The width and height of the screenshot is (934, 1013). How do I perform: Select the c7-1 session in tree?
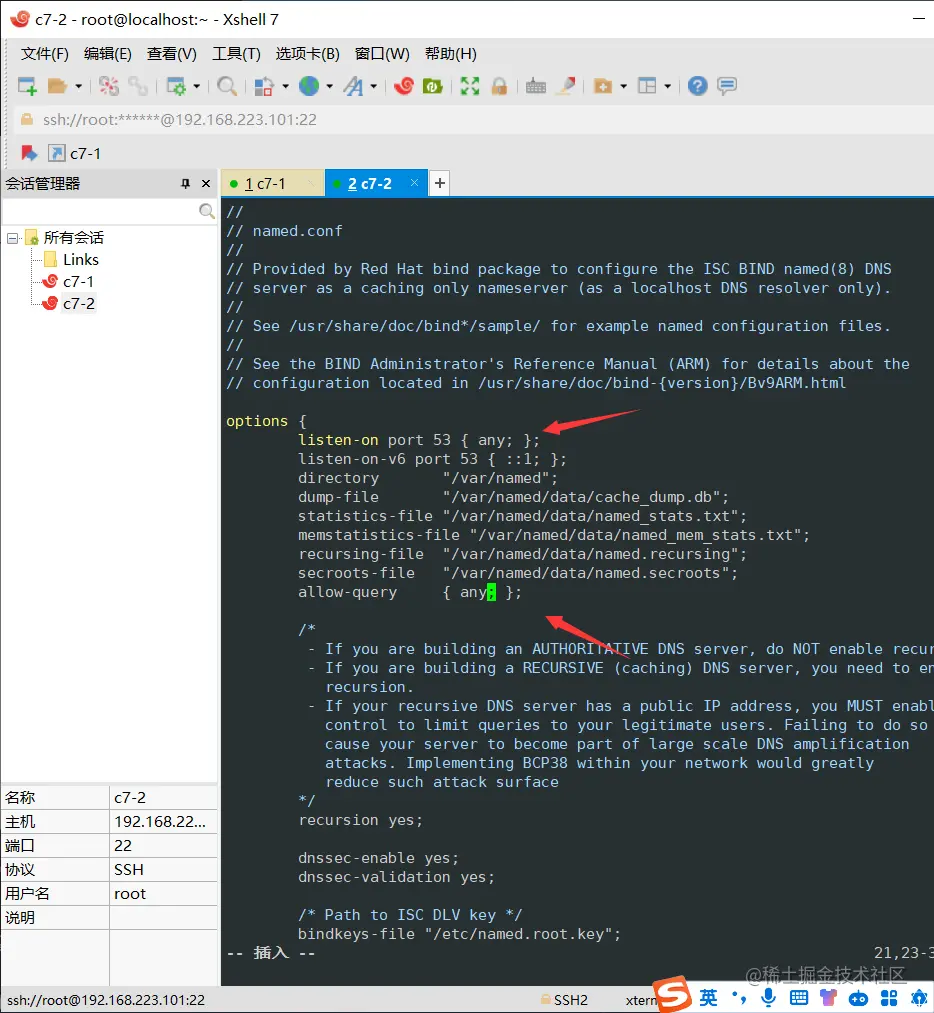(78, 282)
